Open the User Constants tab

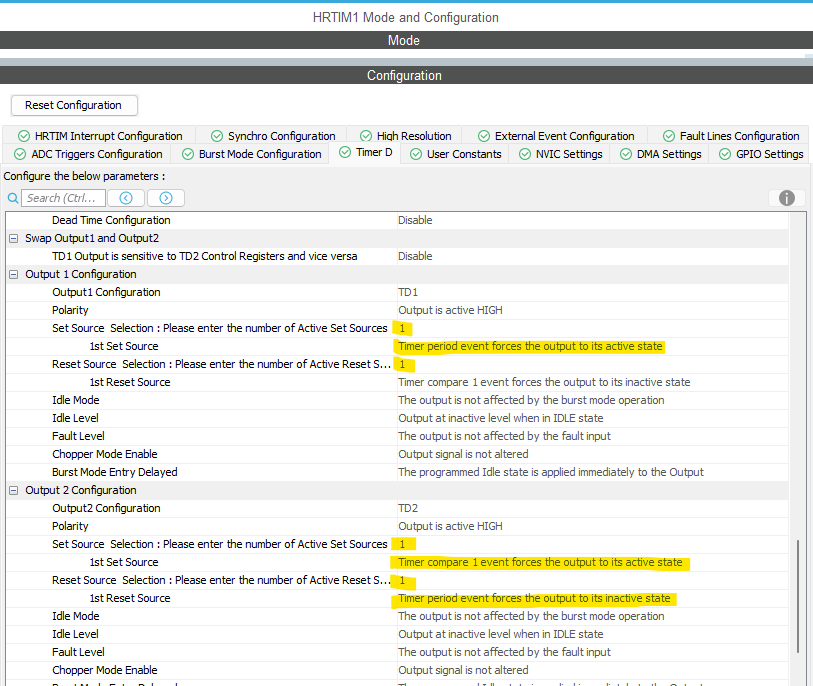(456, 154)
